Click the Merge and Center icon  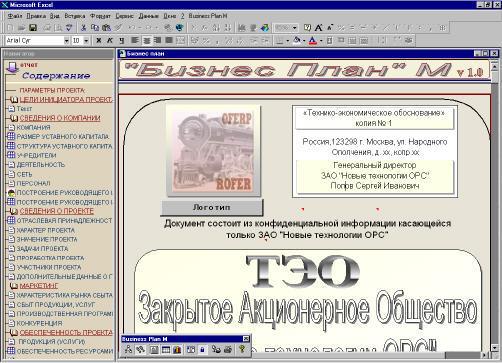click(x=180, y=41)
